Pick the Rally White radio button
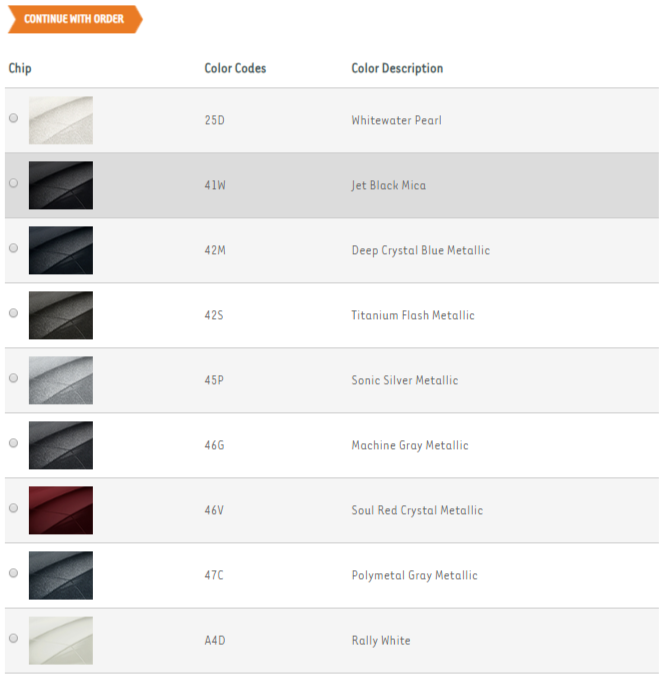 (13, 638)
